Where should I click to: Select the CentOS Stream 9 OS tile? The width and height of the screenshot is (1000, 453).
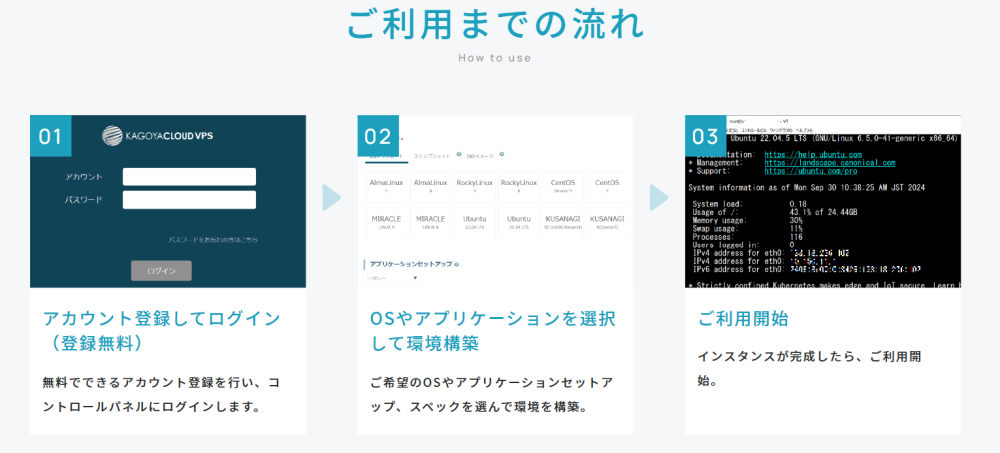pyautogui.click(x=561, y=186)
